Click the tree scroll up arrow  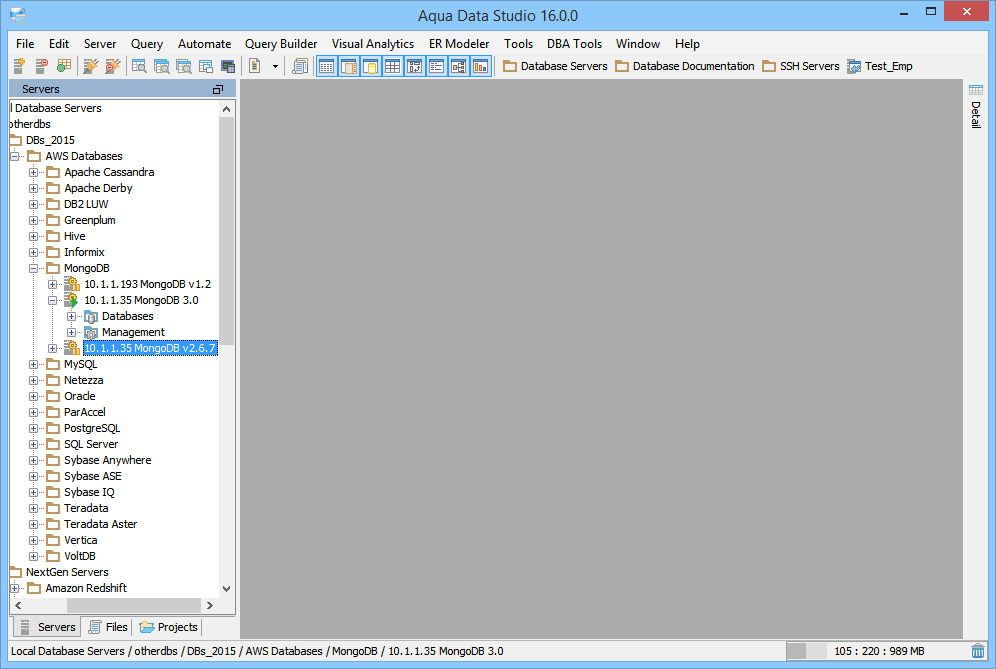227,109
